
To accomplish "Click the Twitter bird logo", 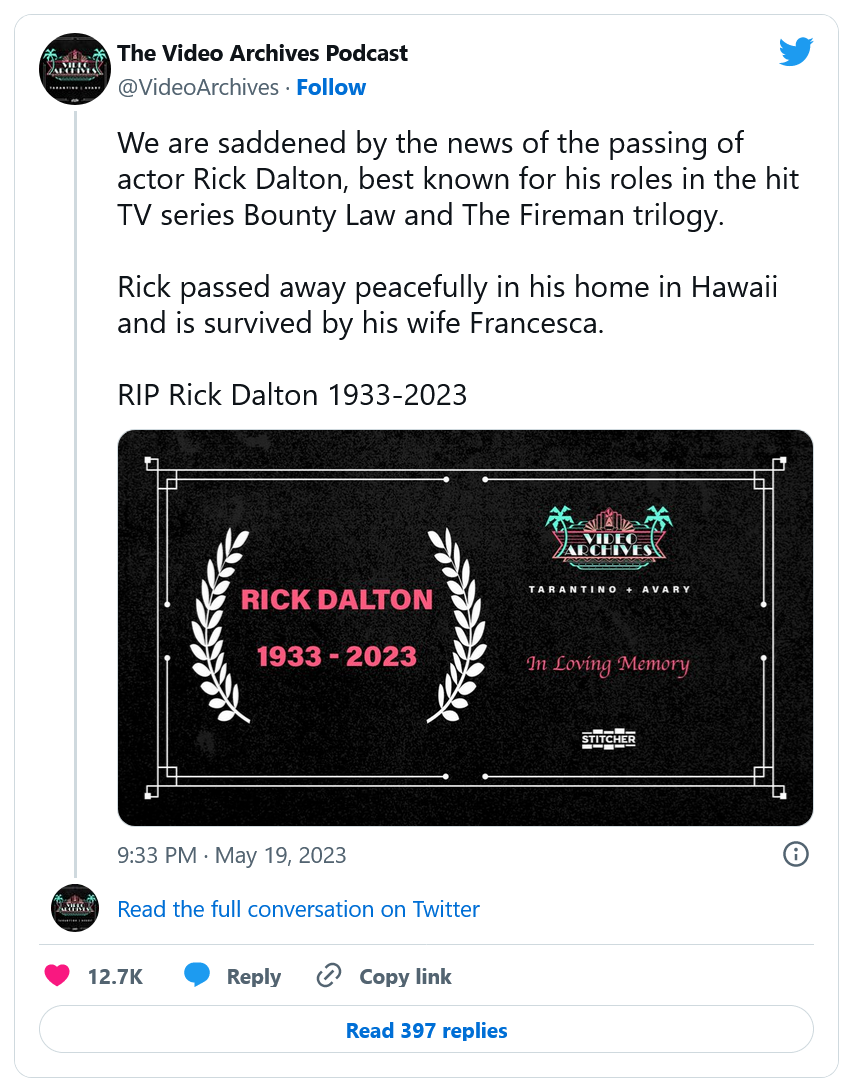I will [x=796, y=52].
